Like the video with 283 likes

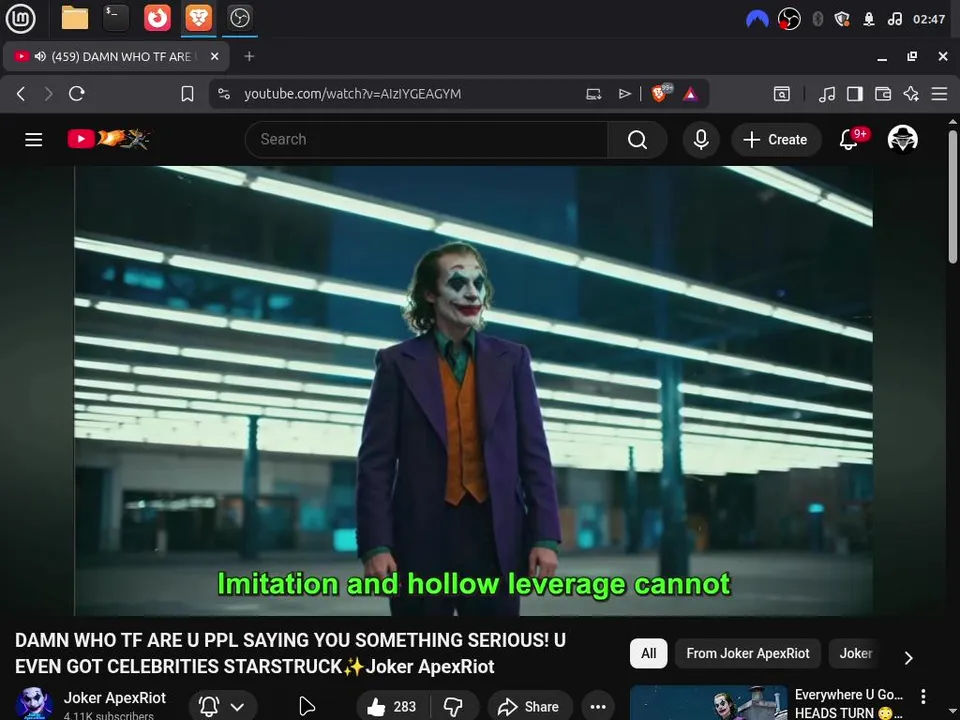(x=392, y=707)
